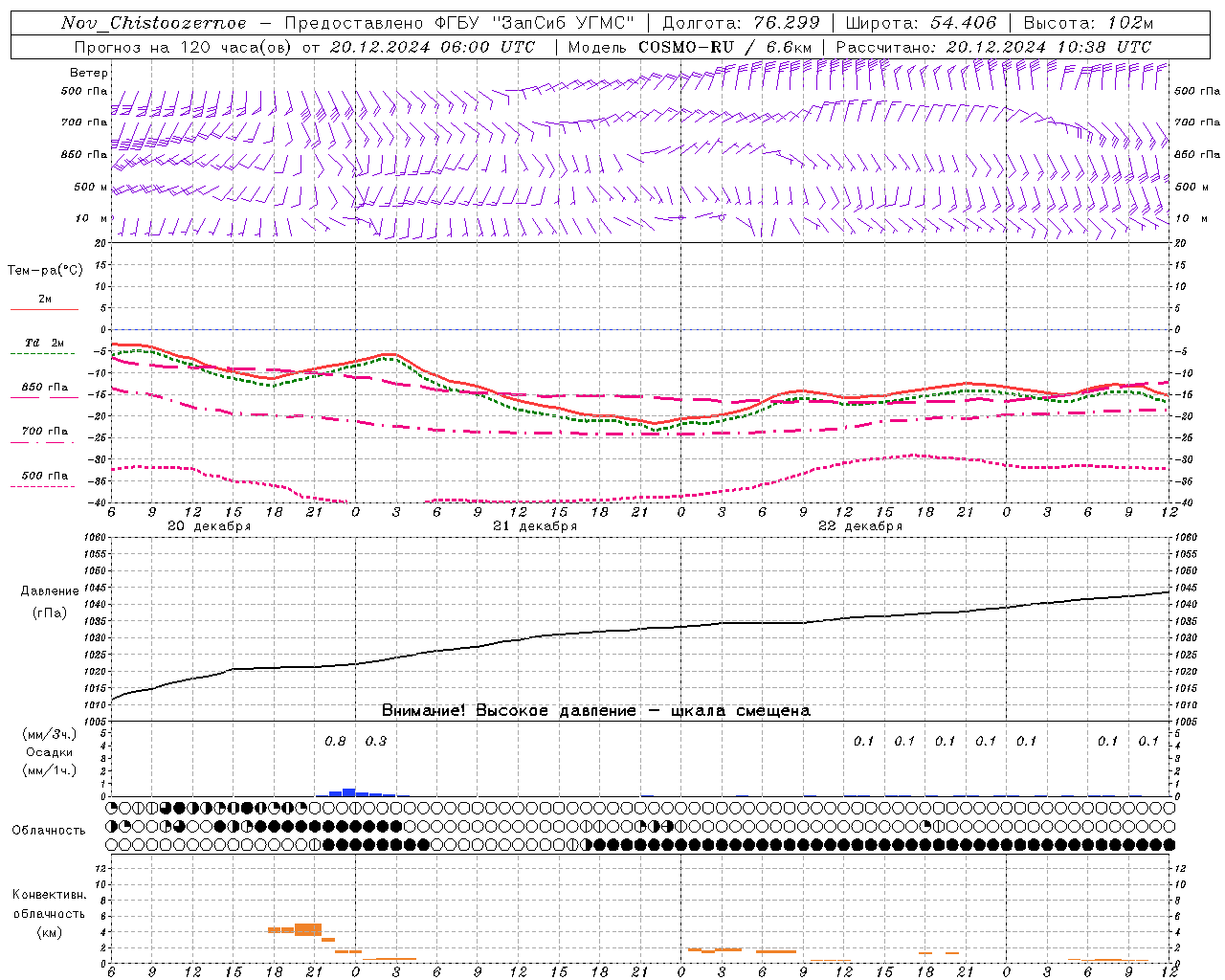Click the Давление pressure axis title

click(x=48, y=591)
